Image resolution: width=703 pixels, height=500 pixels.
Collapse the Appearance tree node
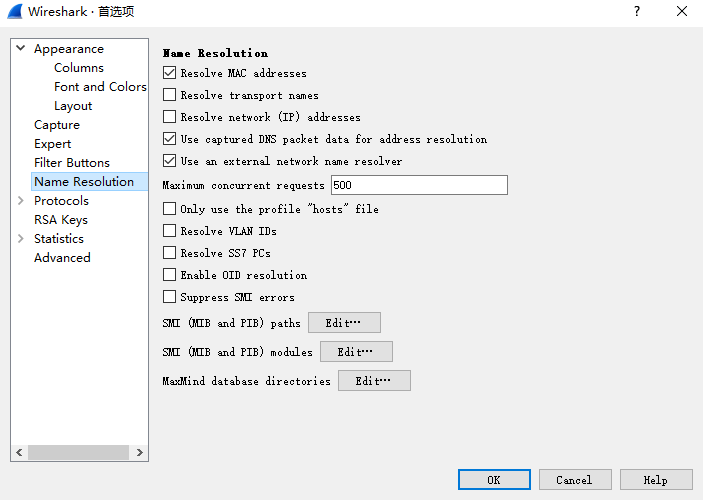21,48
